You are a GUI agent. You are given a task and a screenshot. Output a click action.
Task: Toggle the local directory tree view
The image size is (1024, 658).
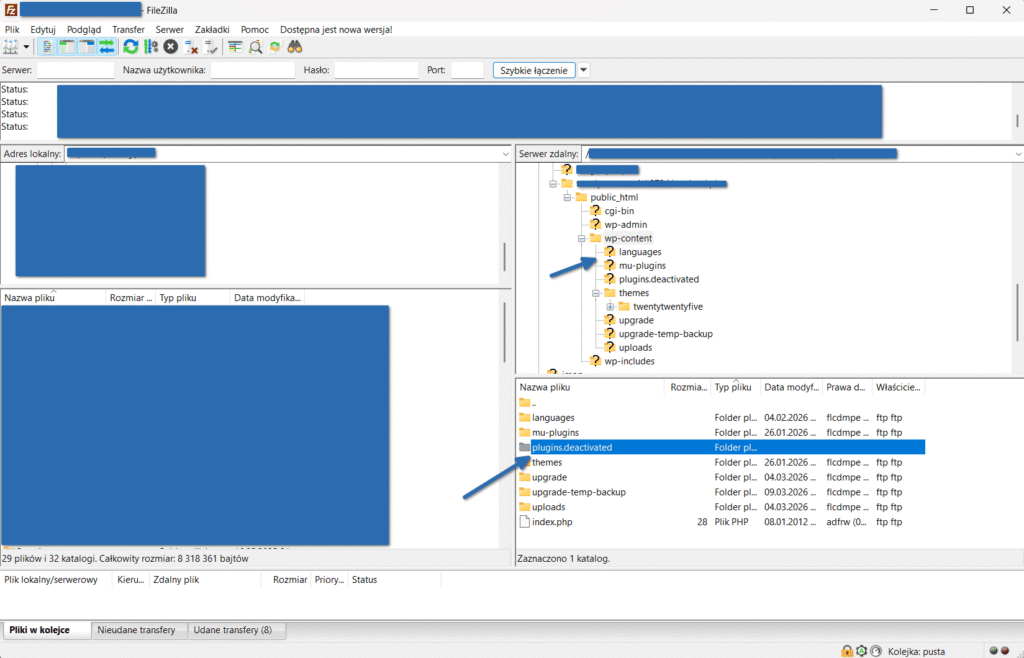click(67, 47)
